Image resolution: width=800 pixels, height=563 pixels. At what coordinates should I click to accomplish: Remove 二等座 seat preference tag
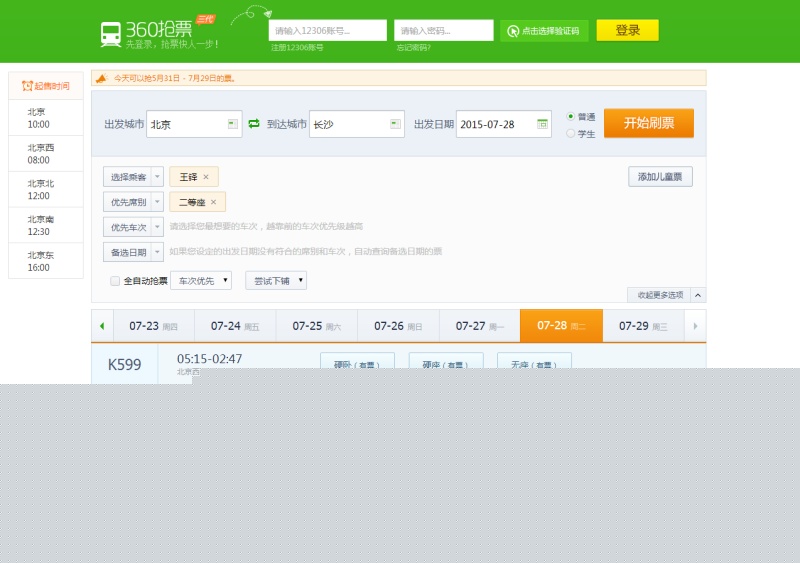213,202
